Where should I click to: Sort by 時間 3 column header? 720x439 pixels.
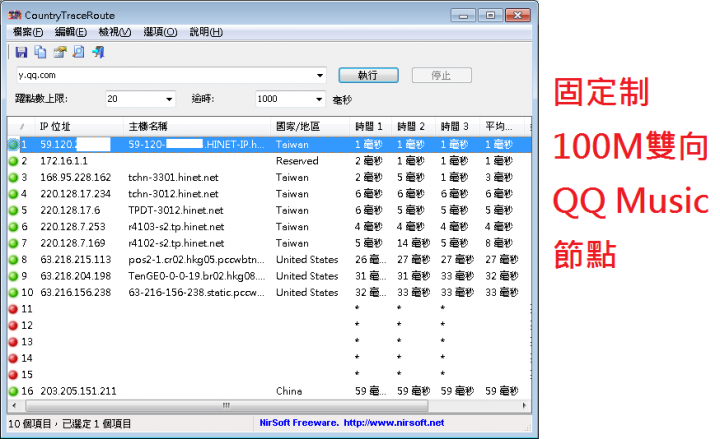[x=456, y=127]
